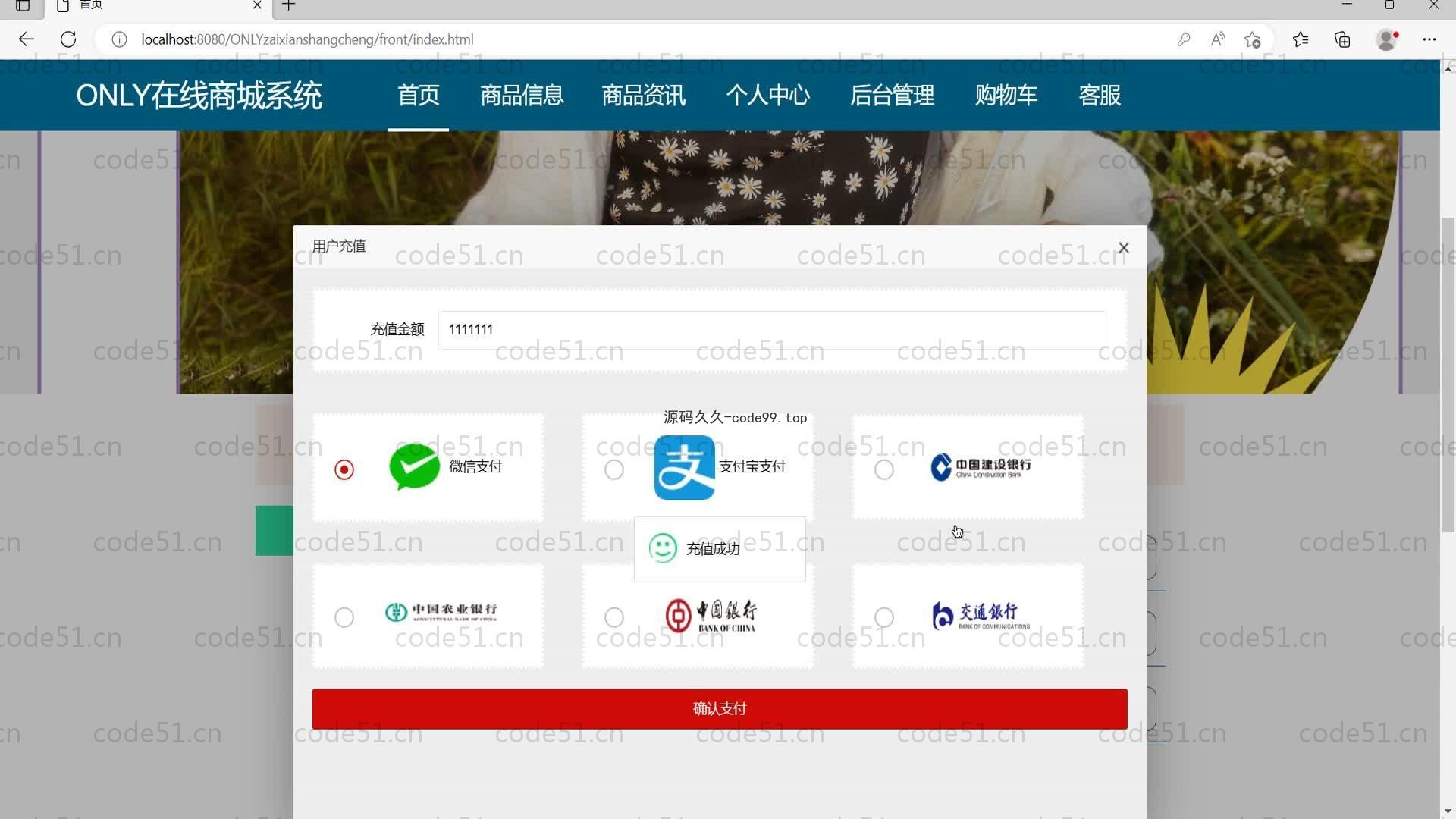
Task: Select the Alipay radio button
Action: [x=614, y=470]
